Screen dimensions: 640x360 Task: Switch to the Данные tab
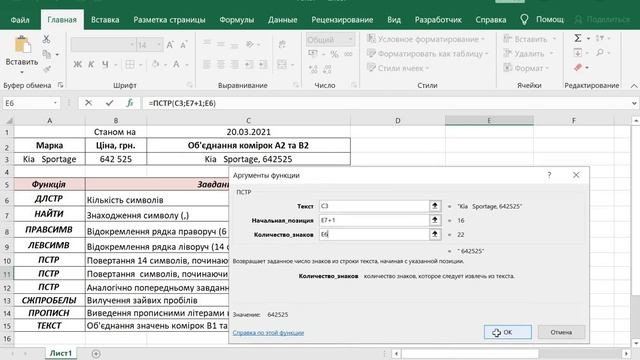point(282,20)
